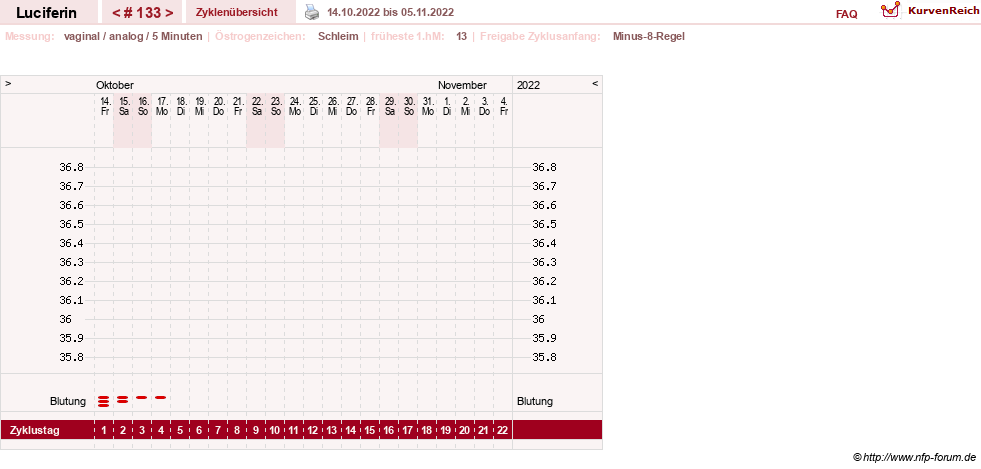Go to next cycle arrow after #133
981x469 pixels.
pyautogui.click(x=169, y=13)
